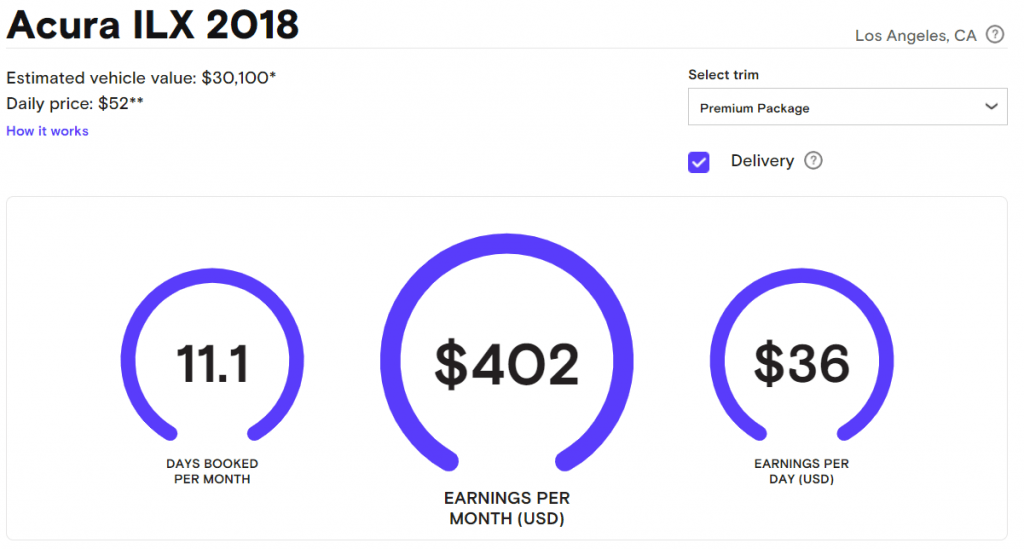Click the help icon beside Los Angeles, CA
1024x549 pixels.
pos(995,35)
